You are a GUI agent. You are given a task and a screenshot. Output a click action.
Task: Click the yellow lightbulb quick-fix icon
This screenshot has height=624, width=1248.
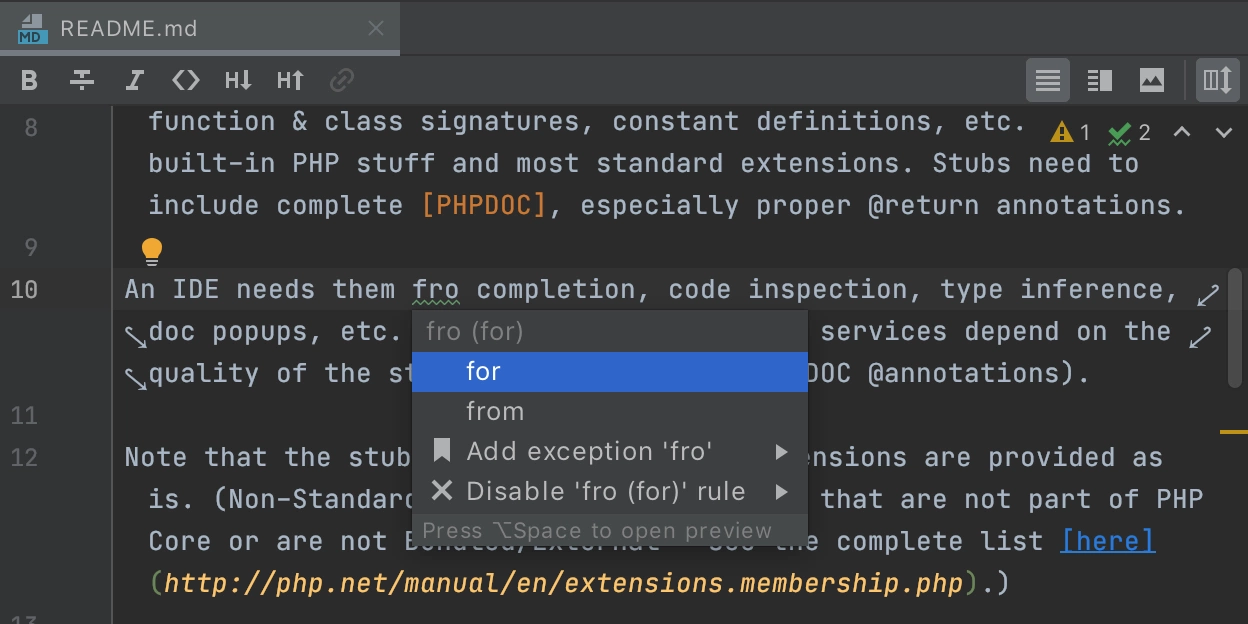(x=151, y=251)
